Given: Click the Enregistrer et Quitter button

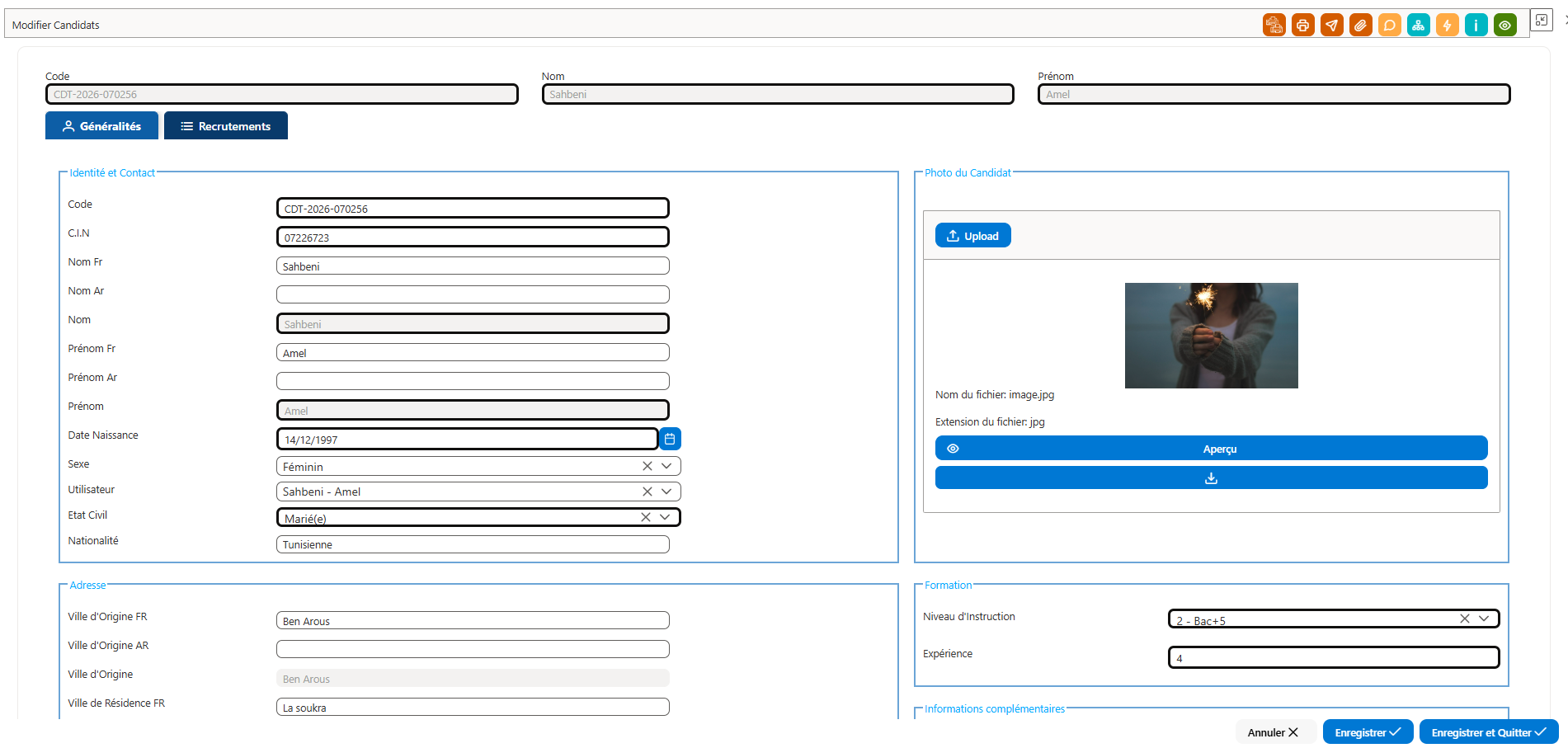Looking at the screenshot, I should coord(1489,732).
